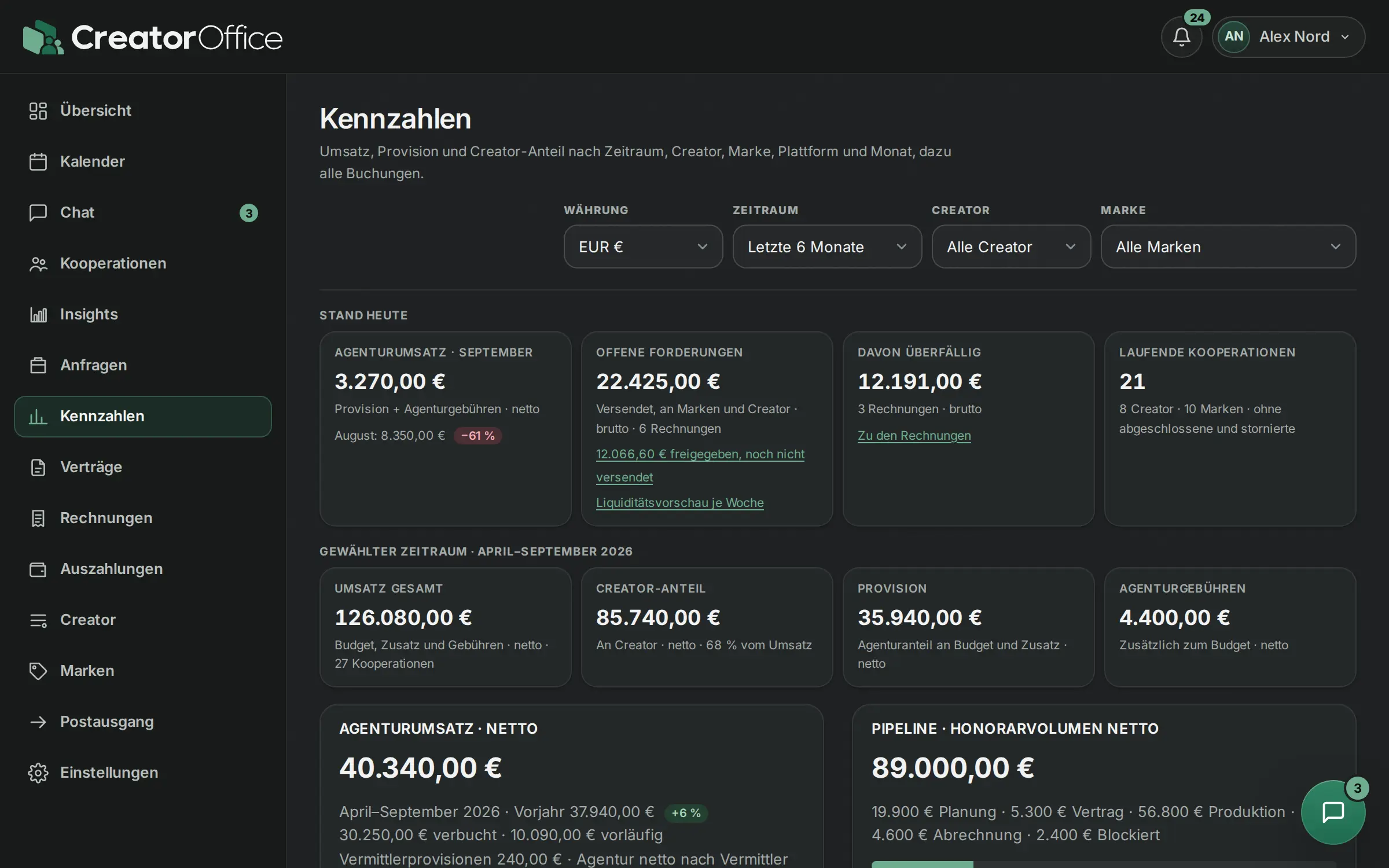
Task: Click the Pipeline value 89.000,00 €
Action: pyautogui.click(x=953, y=768)
